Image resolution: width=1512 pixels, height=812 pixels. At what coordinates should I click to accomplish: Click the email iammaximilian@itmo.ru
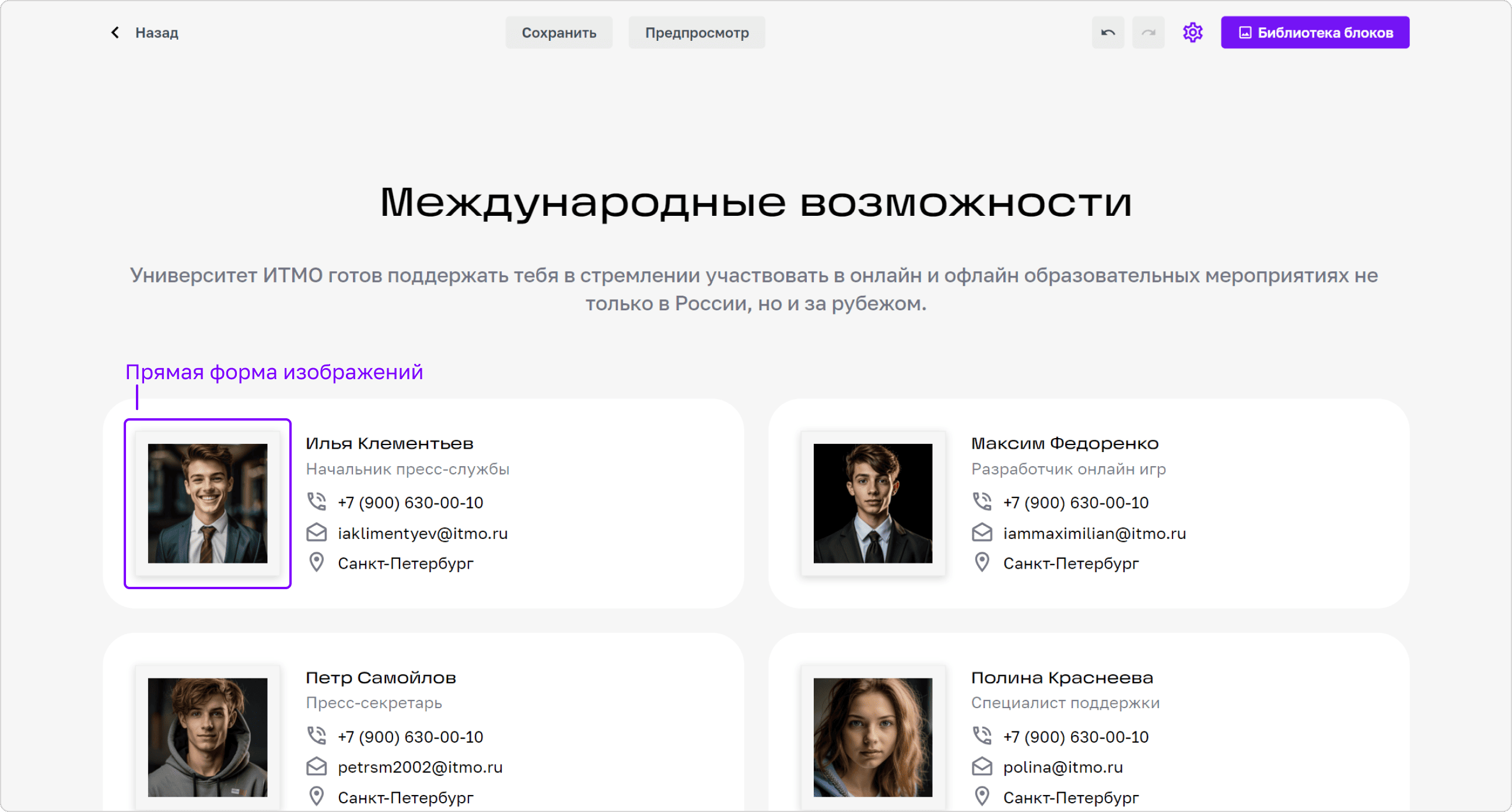click(1095, 533)
